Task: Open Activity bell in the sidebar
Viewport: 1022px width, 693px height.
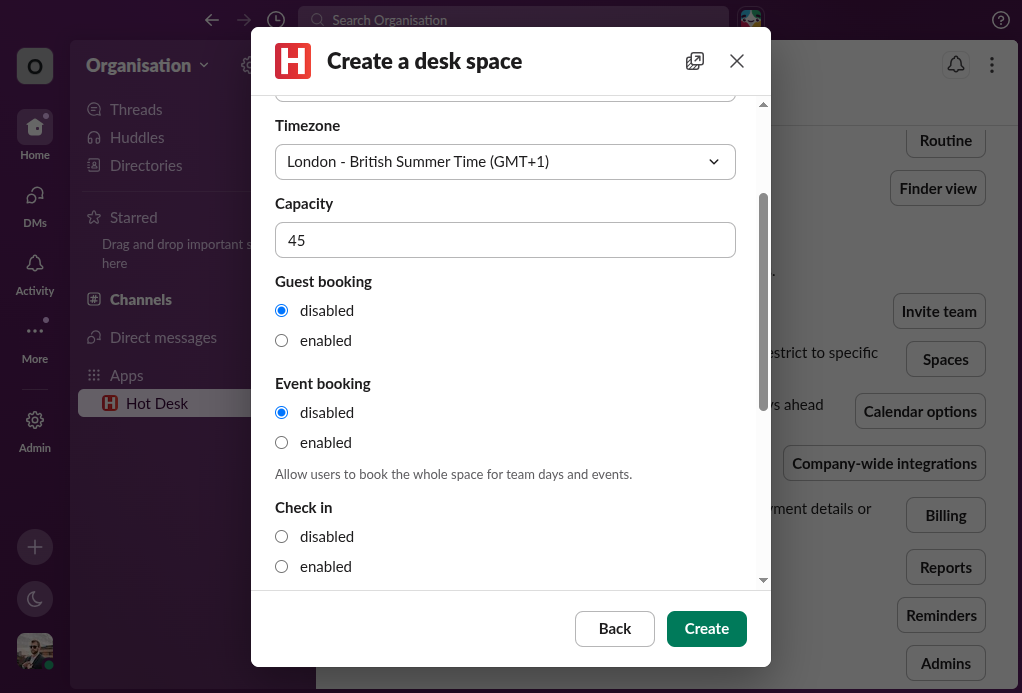Action: coord(35,274)
